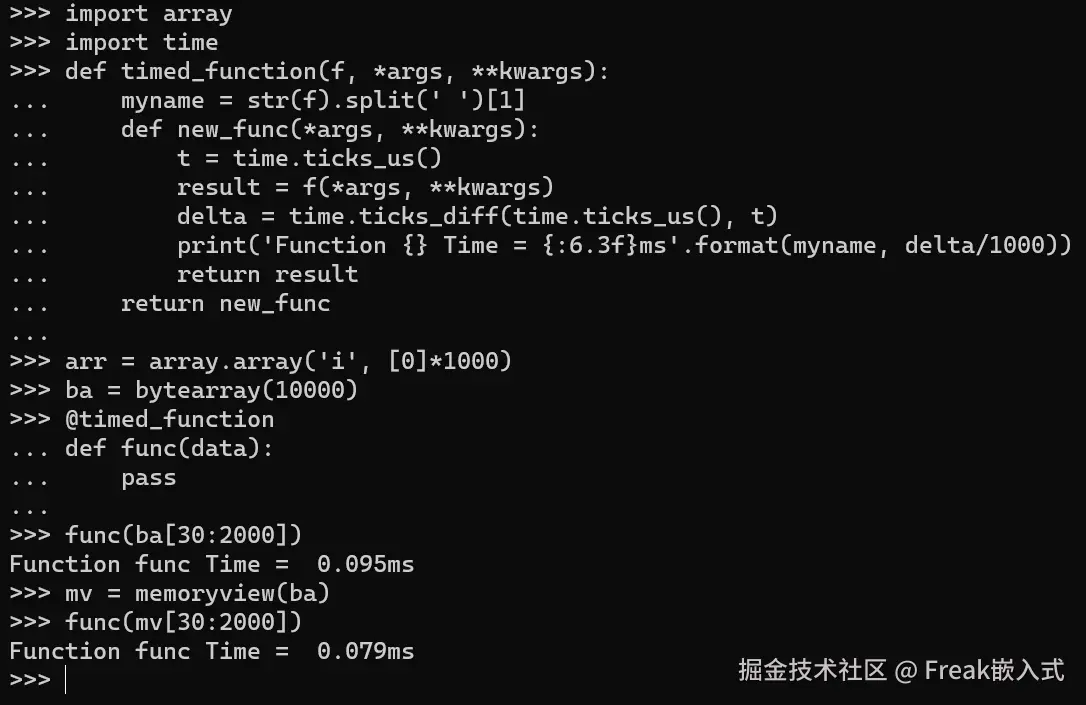Click the print format statement line

click(x=541, y=247)
